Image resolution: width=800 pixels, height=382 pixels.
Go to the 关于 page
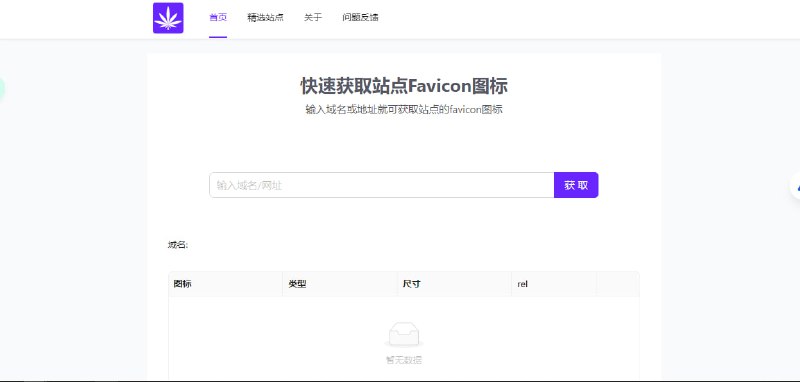[x=313, y=17]
